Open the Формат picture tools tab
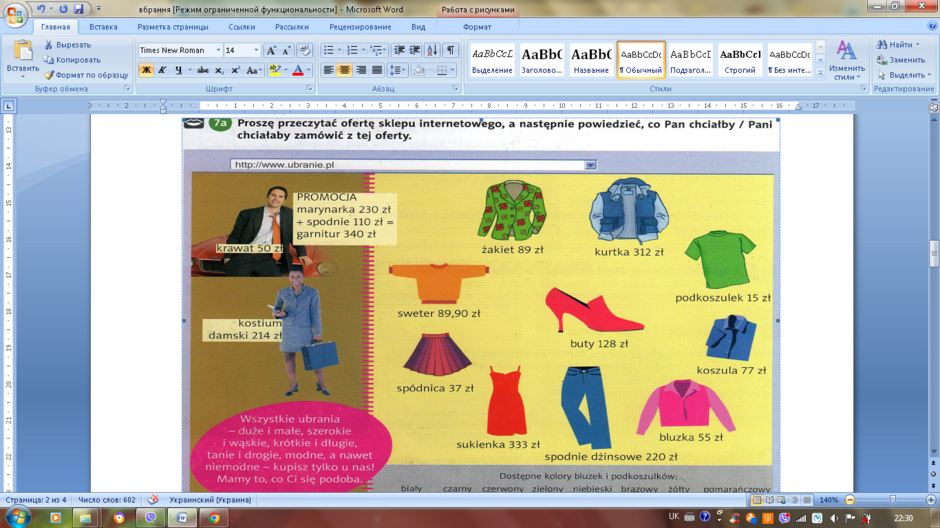940x528 pixels. (x=477, y=27)
